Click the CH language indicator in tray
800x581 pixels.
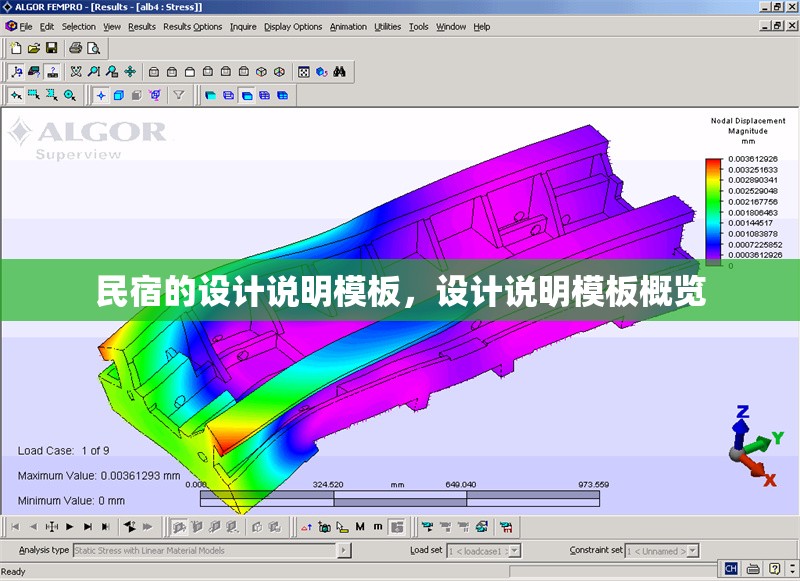[731, 568]
